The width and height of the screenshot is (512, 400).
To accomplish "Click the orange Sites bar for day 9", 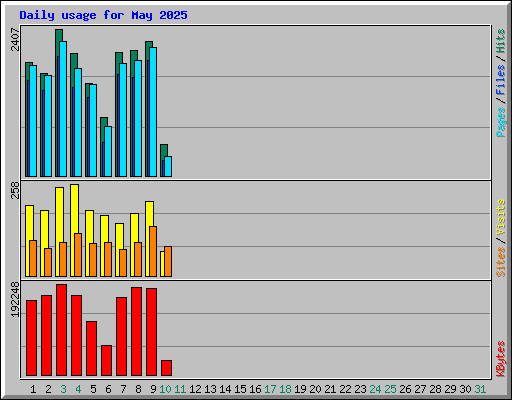I will click(153, 251).
